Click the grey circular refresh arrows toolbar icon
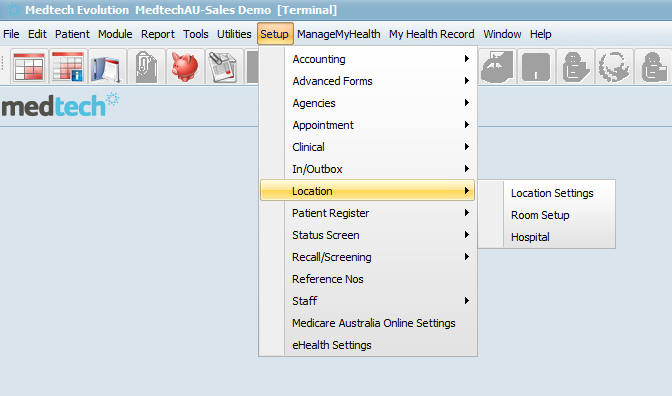The height and width of the screenshot is (396, 672). point(614,67)
